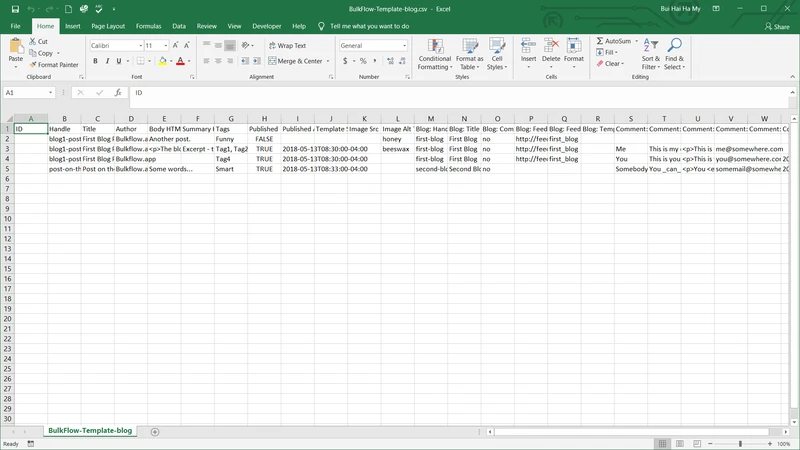Apply yellow fill color to cell

coord(162,61)
